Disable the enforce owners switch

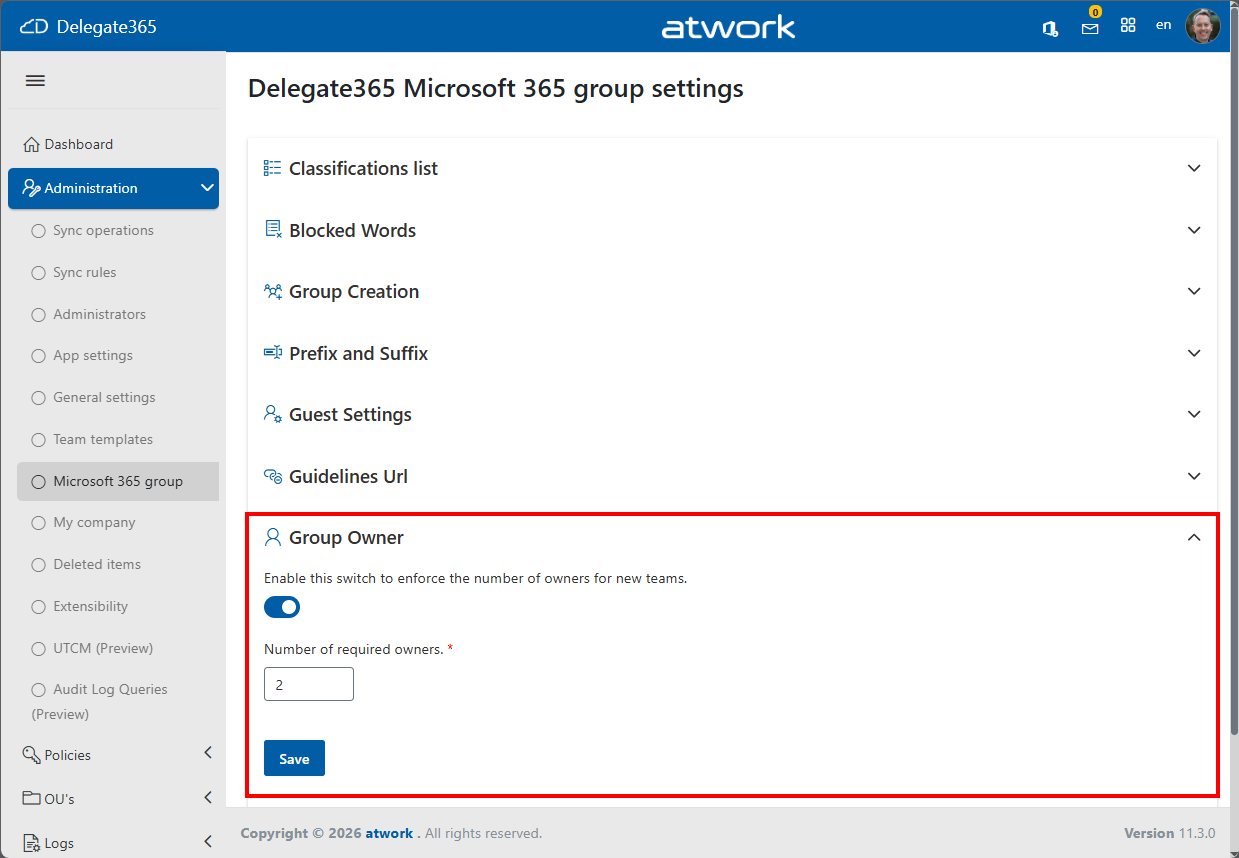[282, 607]
